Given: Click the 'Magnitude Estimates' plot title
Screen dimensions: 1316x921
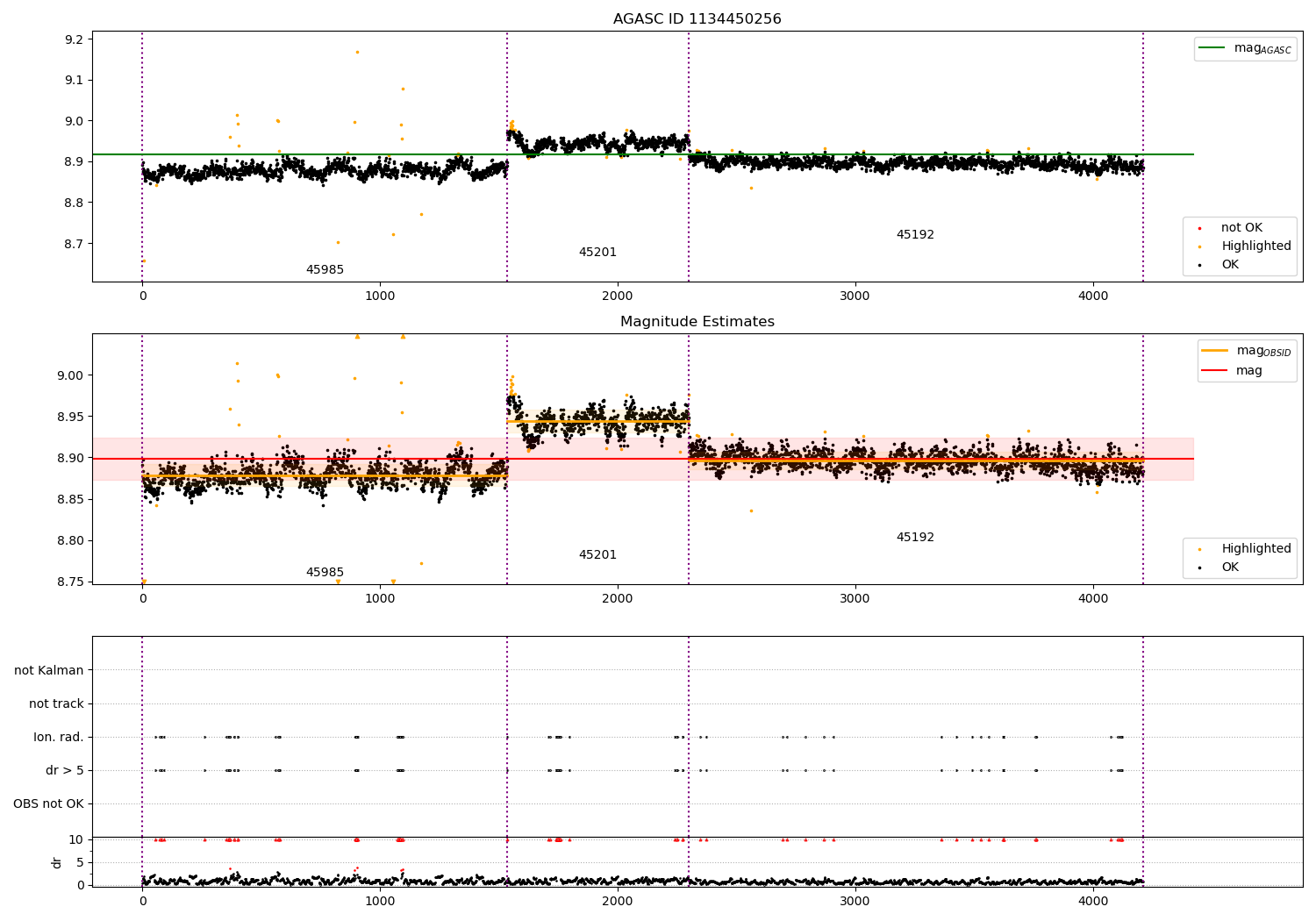Looking at the screenshot, I should 697,322.
